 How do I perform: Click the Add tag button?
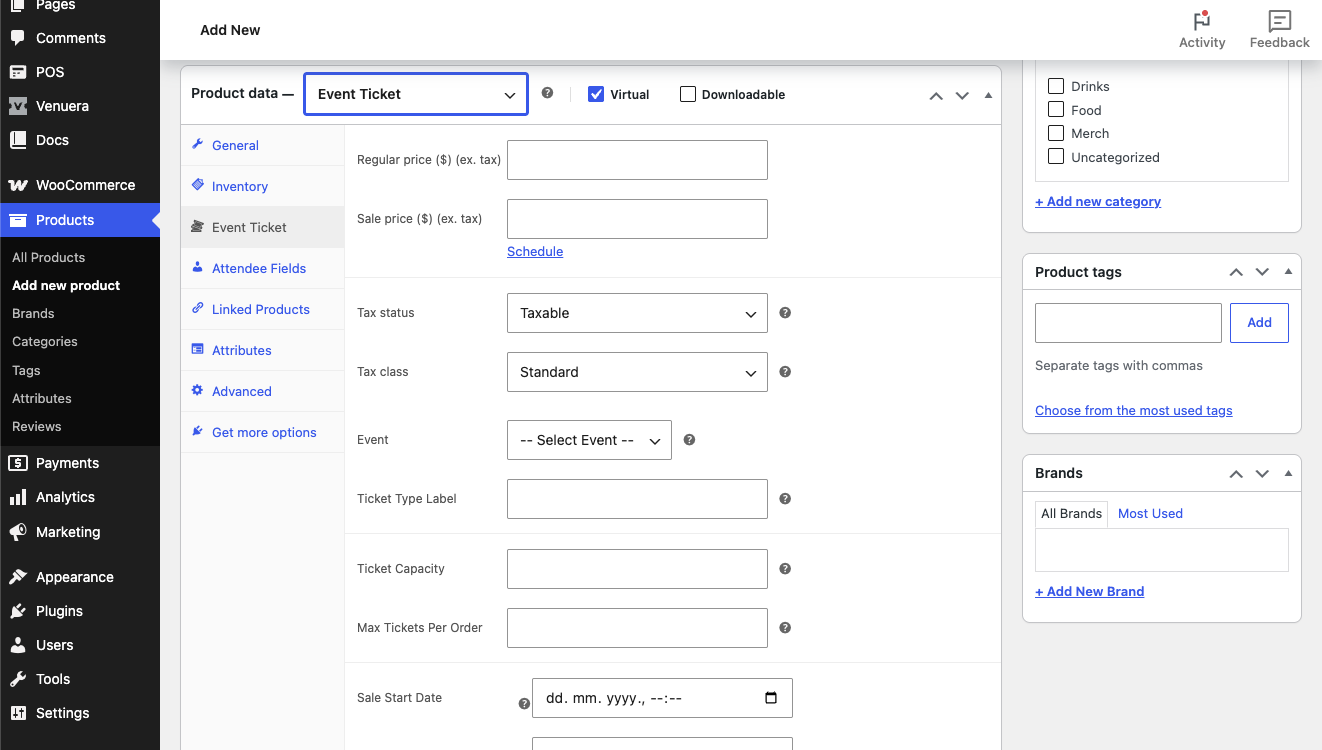[x=1259, y=323]
